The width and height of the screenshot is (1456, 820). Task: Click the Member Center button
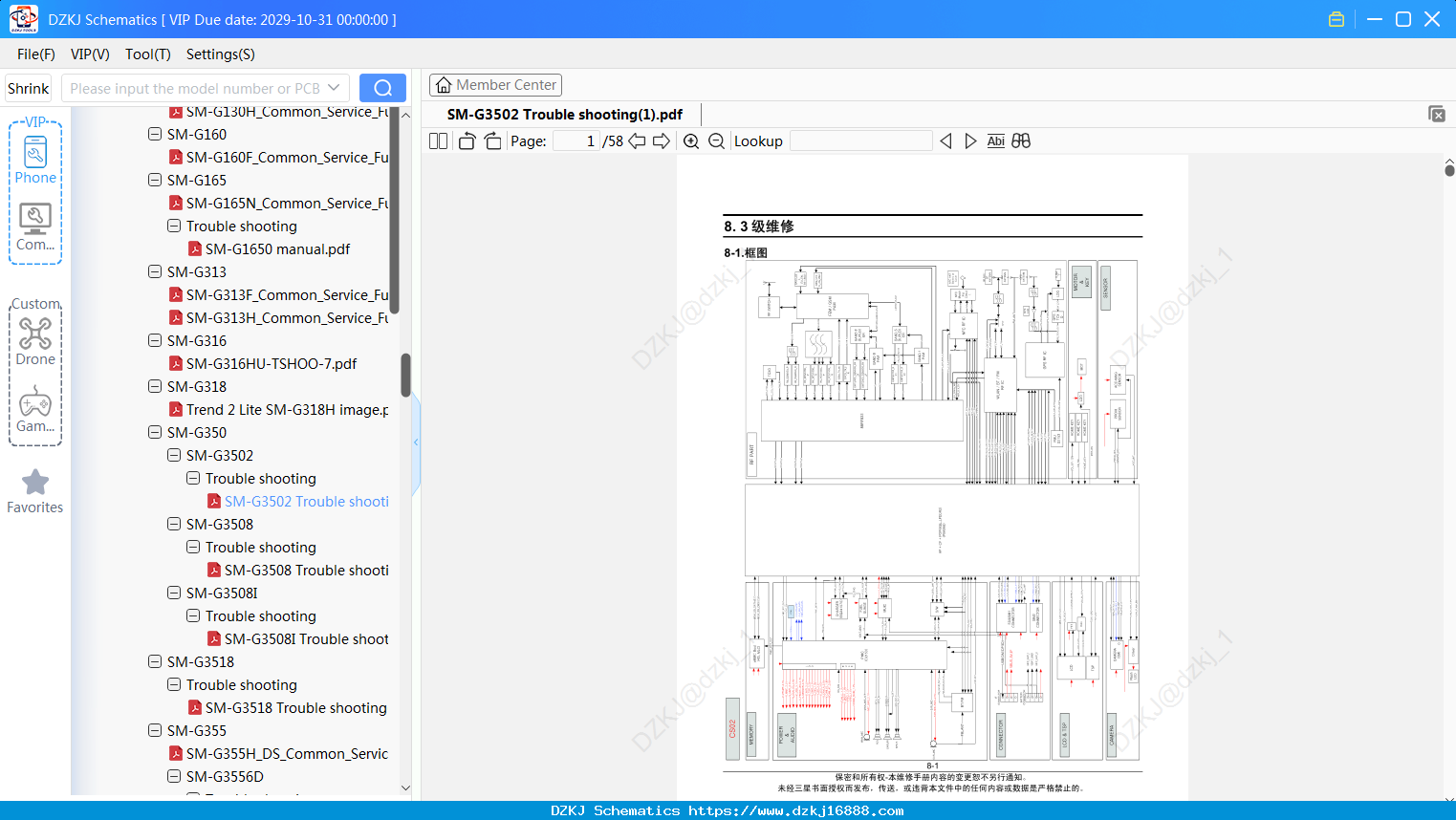pos(495,85)
